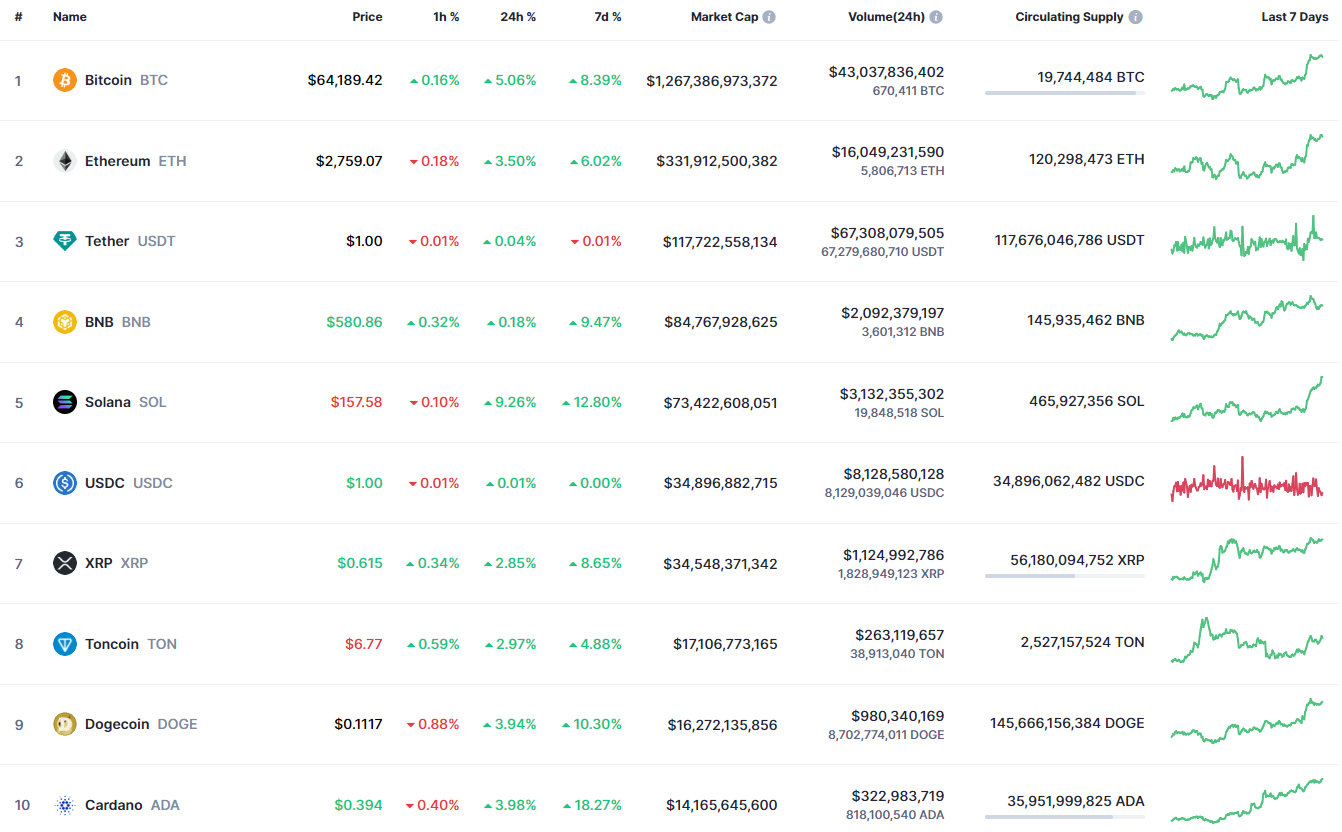Image resolution: width=1342 pixels, height=832 pixels.
Task: Click the Dogecoin logo icon
Action: click(65, 724)
